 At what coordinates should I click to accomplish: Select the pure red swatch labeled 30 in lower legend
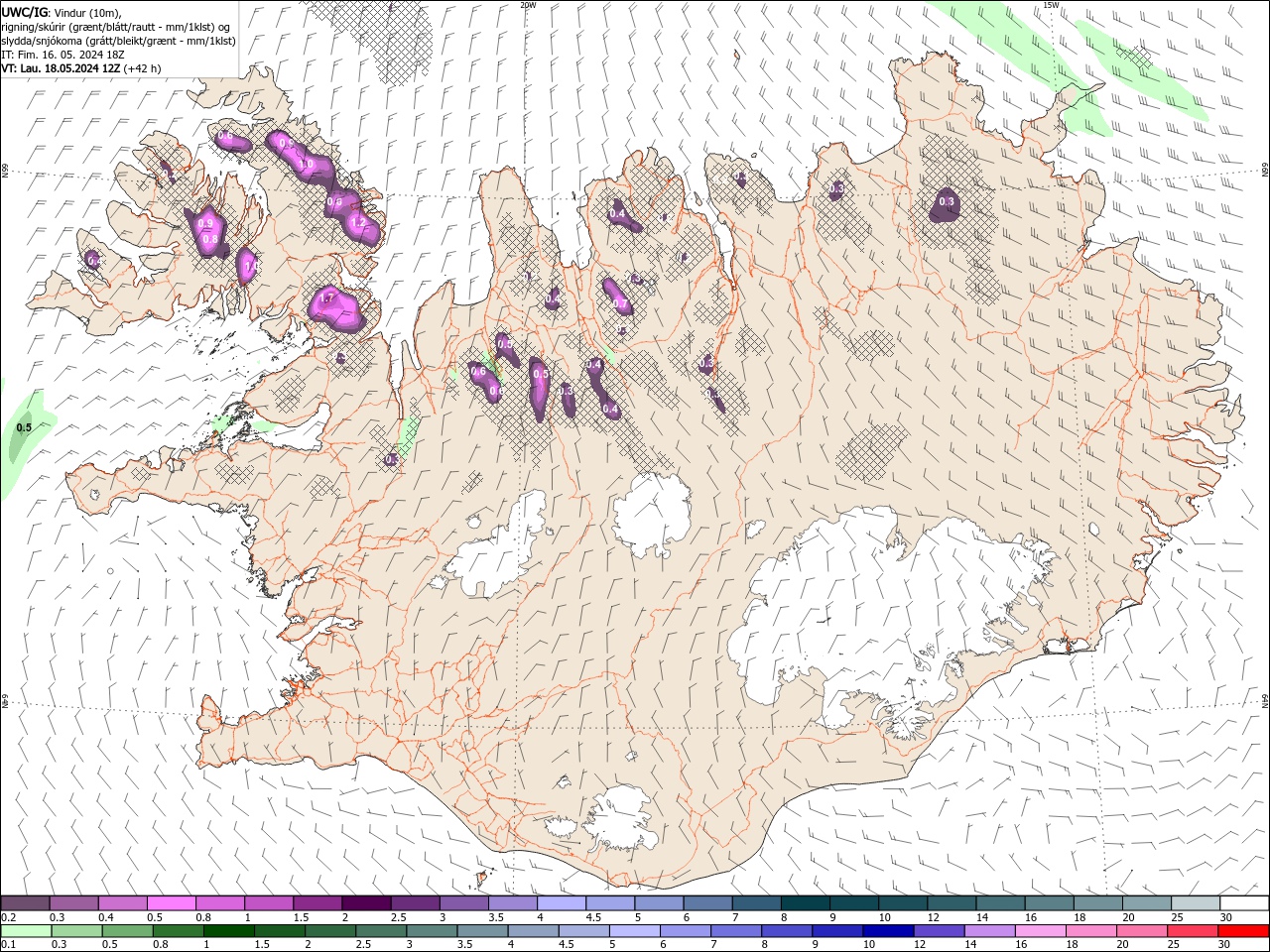[1243, 931]
